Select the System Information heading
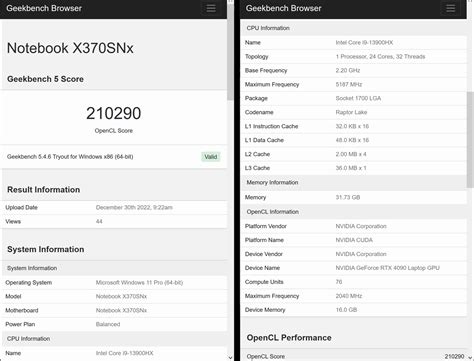This screenshot has height=361, width=474. click(x=45, y=249)
